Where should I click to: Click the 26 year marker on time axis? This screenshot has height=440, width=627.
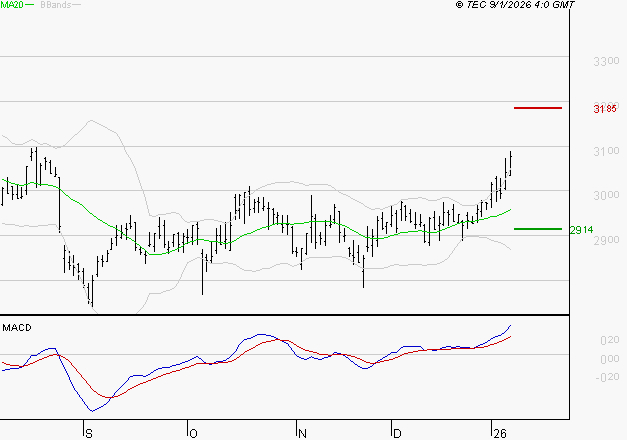point(500,434)
